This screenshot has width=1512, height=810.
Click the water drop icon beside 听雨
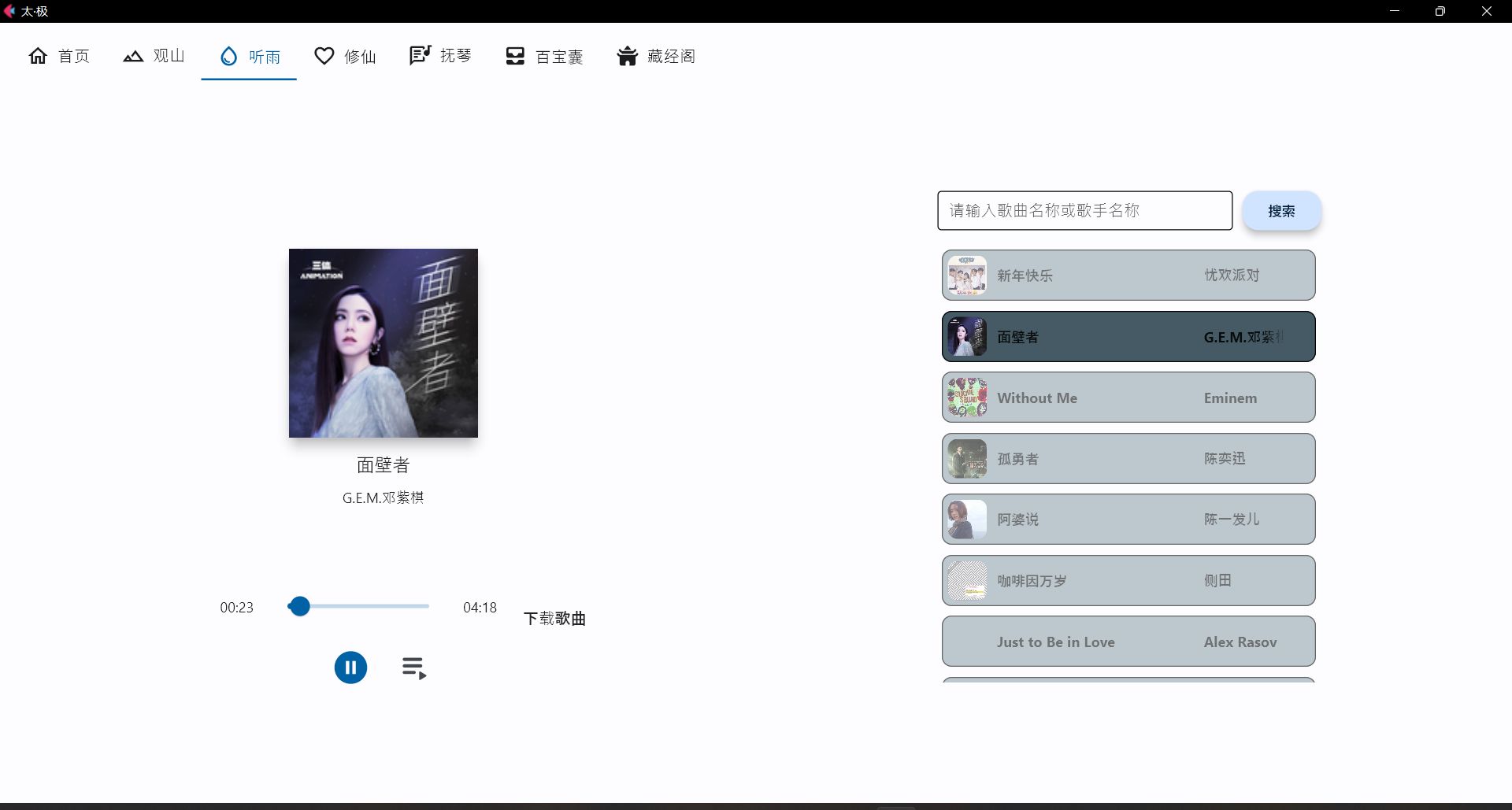coord(228,56)
